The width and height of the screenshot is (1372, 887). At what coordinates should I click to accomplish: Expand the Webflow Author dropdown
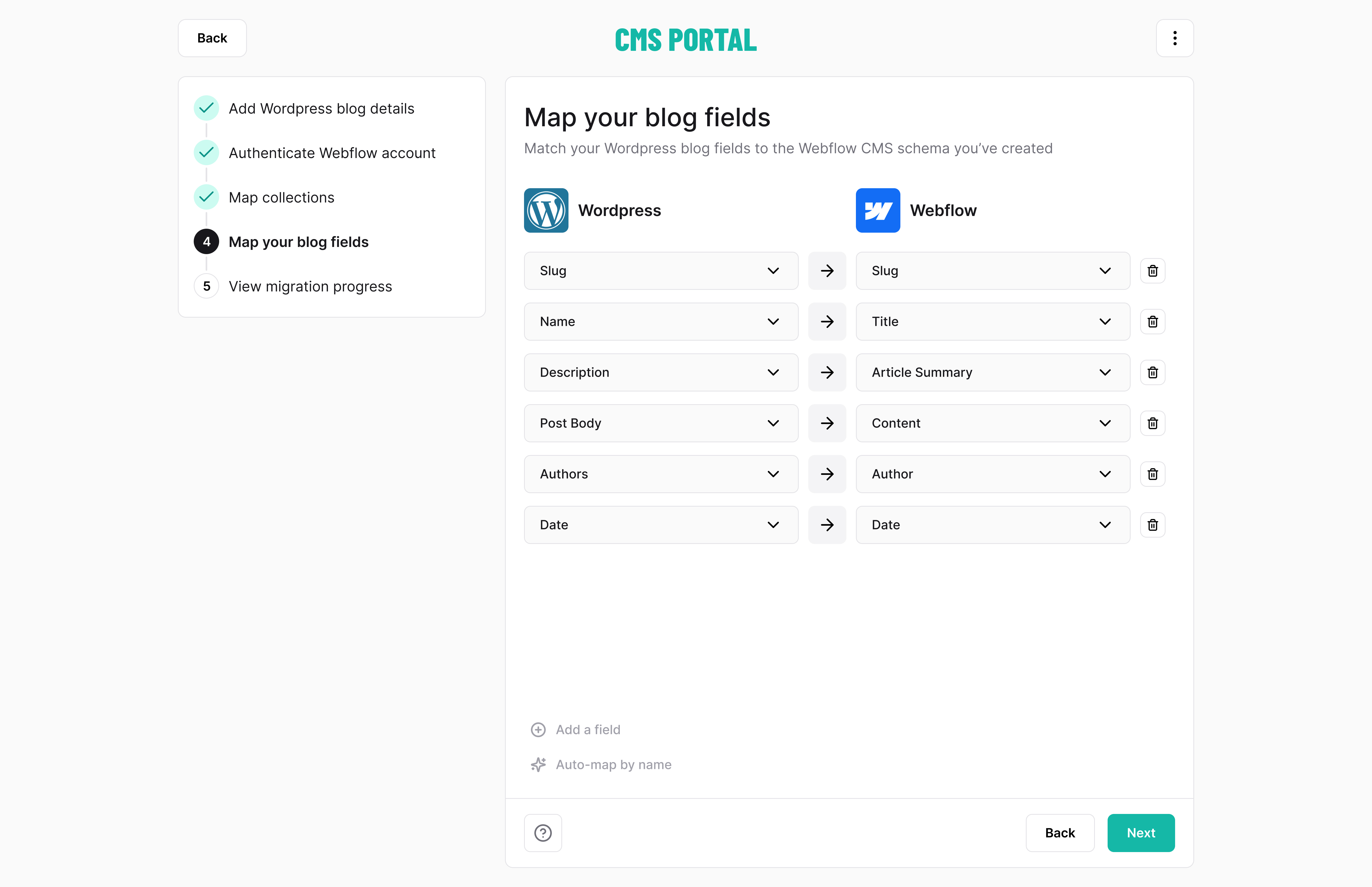[992, 474]
